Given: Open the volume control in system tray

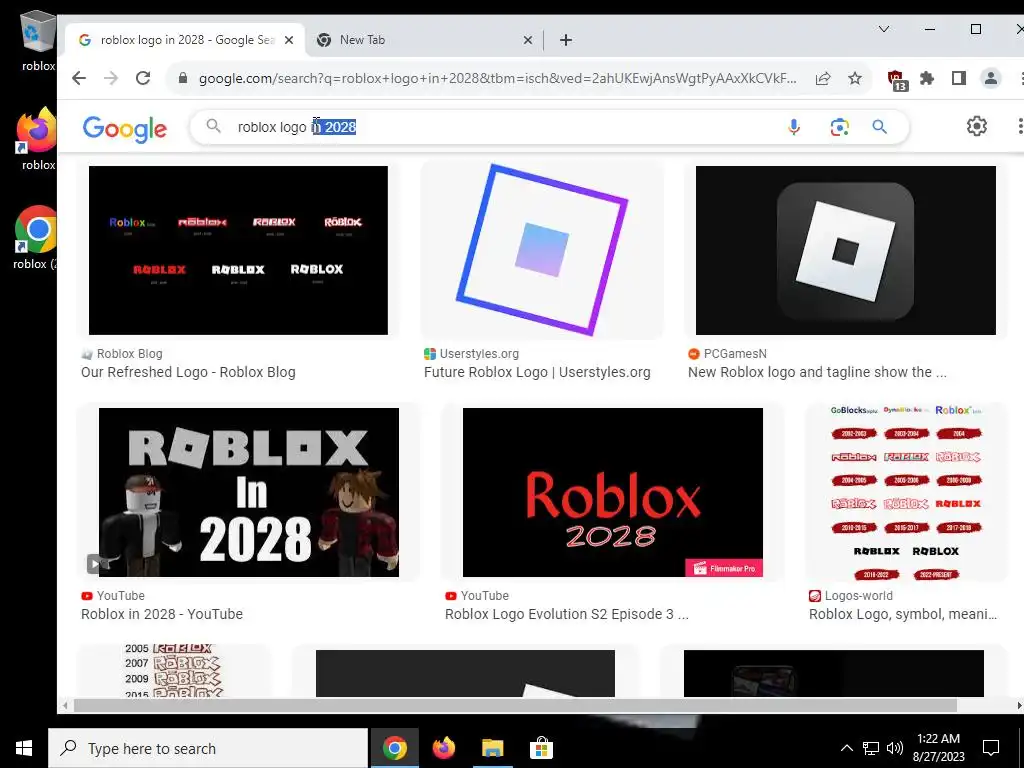Looking at the screenshot, I should (x=895, y=748).
